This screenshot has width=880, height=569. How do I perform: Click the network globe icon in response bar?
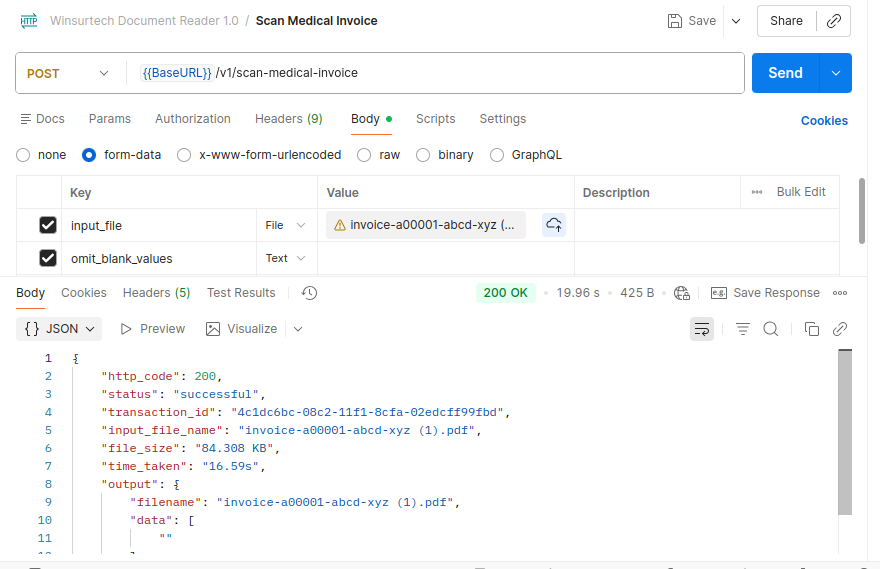682,293
